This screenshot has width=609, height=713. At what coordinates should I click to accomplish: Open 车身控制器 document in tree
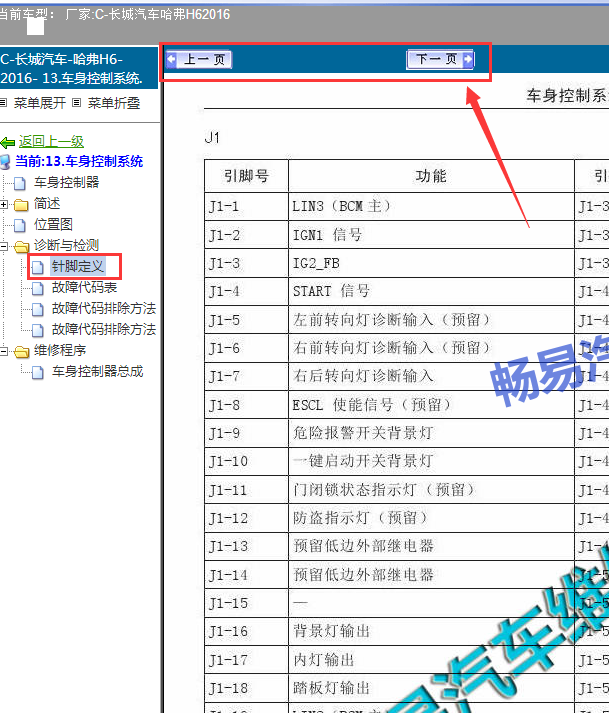tap(66, 182)
